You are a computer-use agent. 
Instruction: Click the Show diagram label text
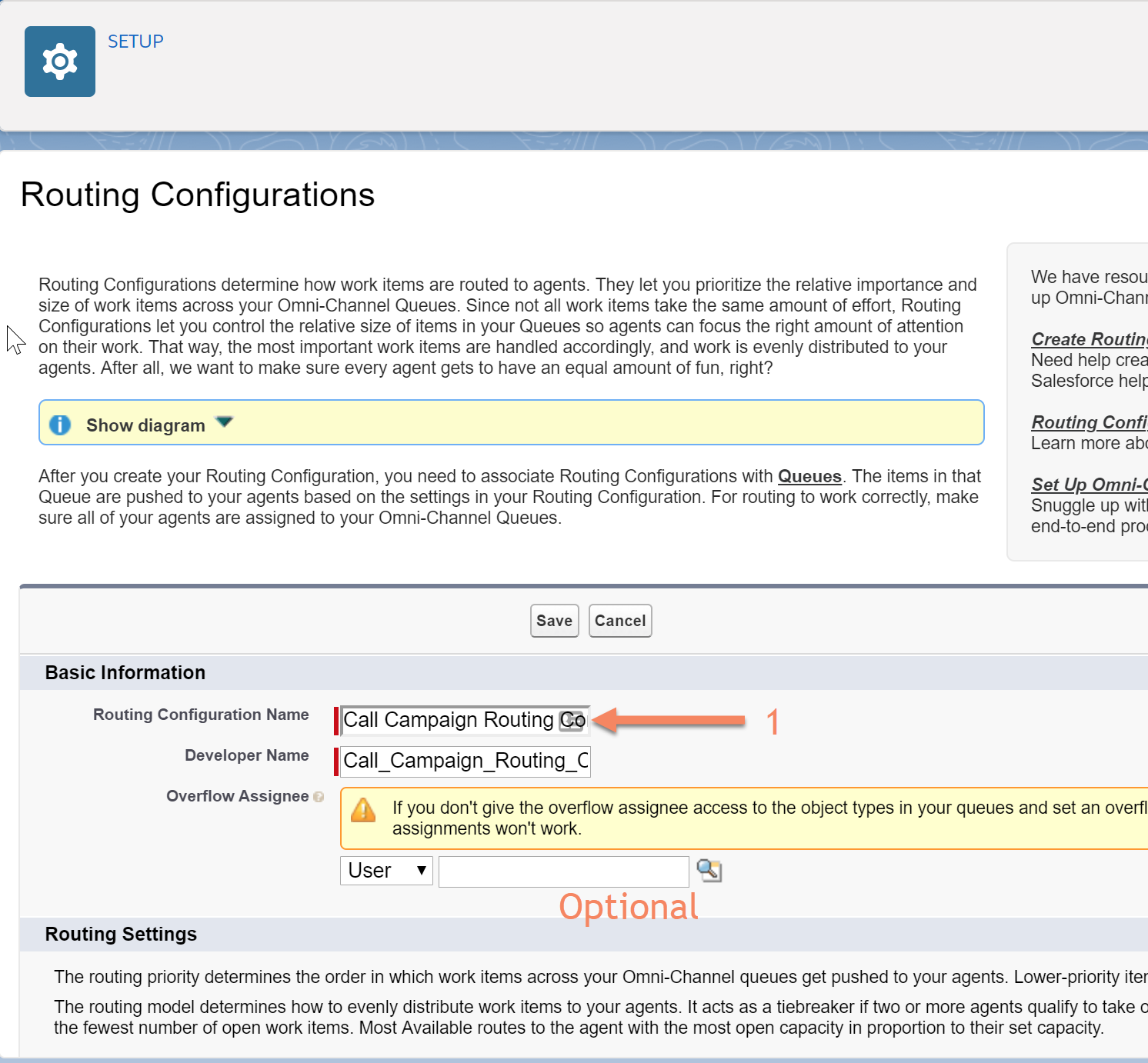pos(145,425)
